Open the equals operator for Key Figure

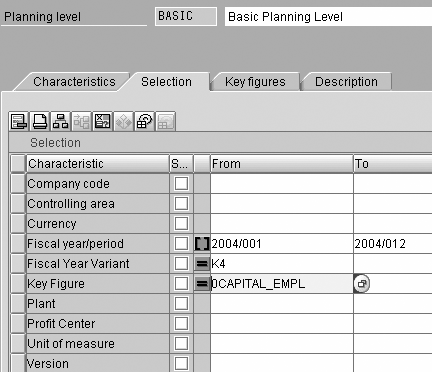202,284
